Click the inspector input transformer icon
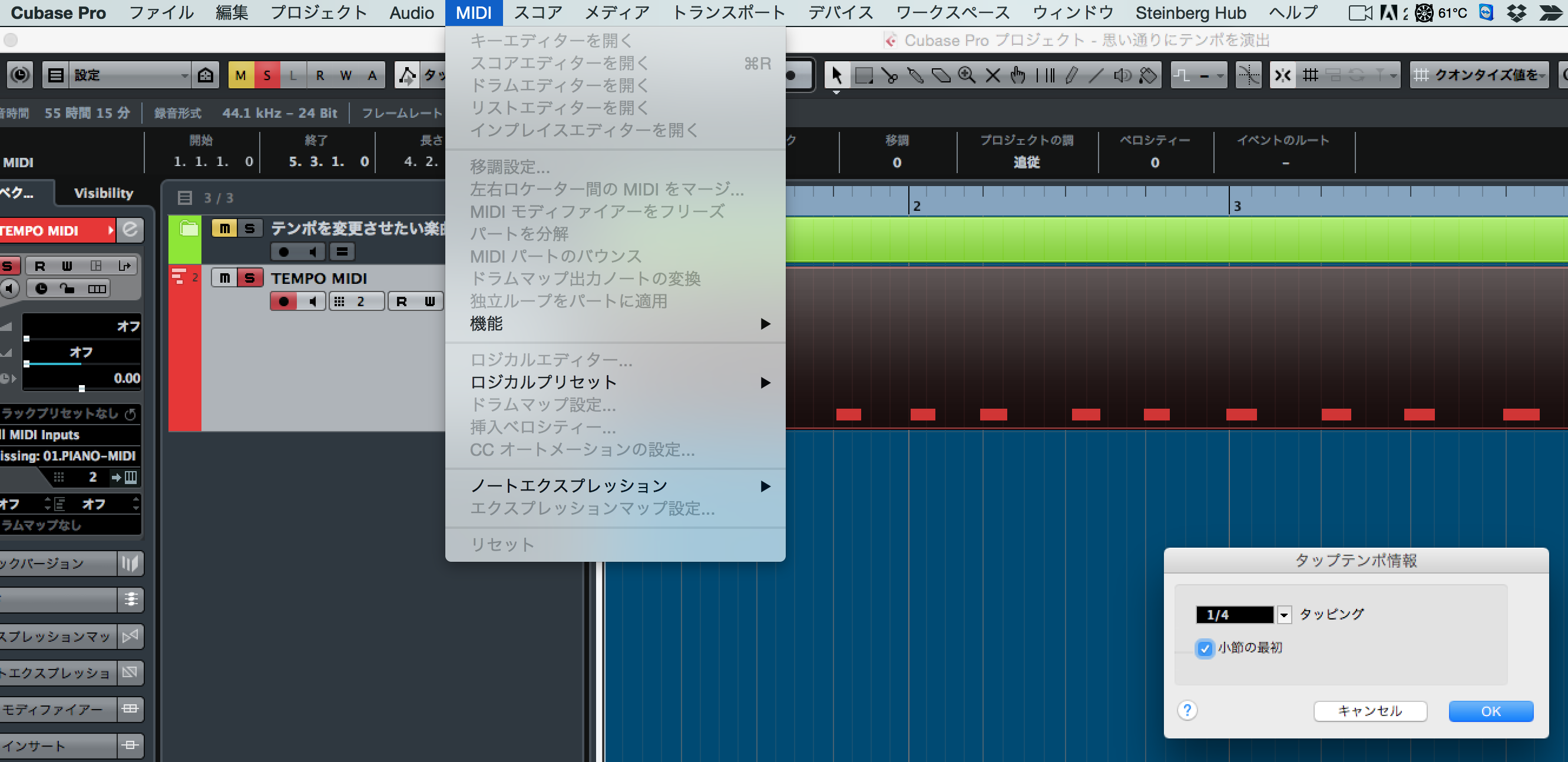 point(125,266)
